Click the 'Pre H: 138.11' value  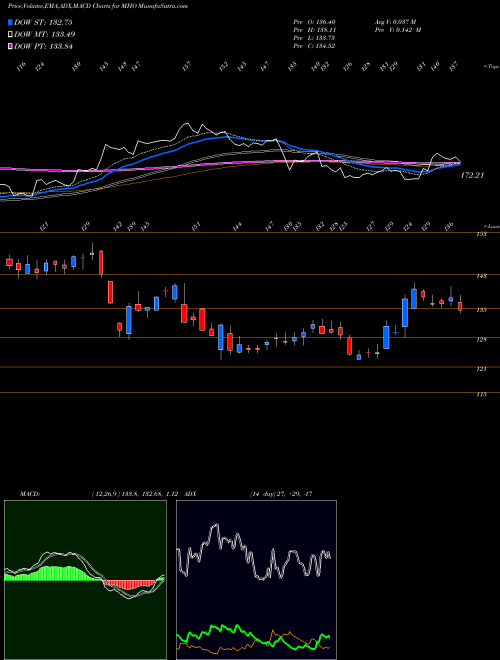click(314, 30)
